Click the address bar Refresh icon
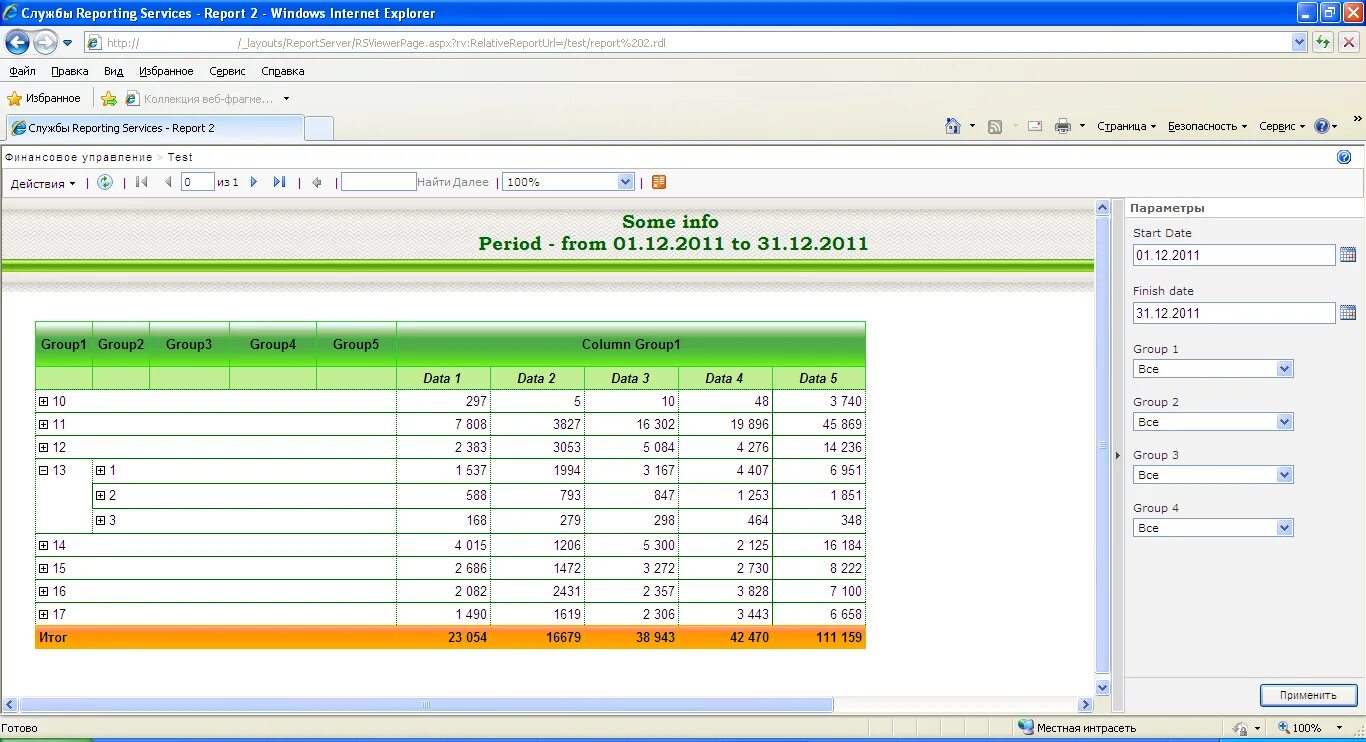This screenshot has width=1366, height=742. click(1323, 42)
